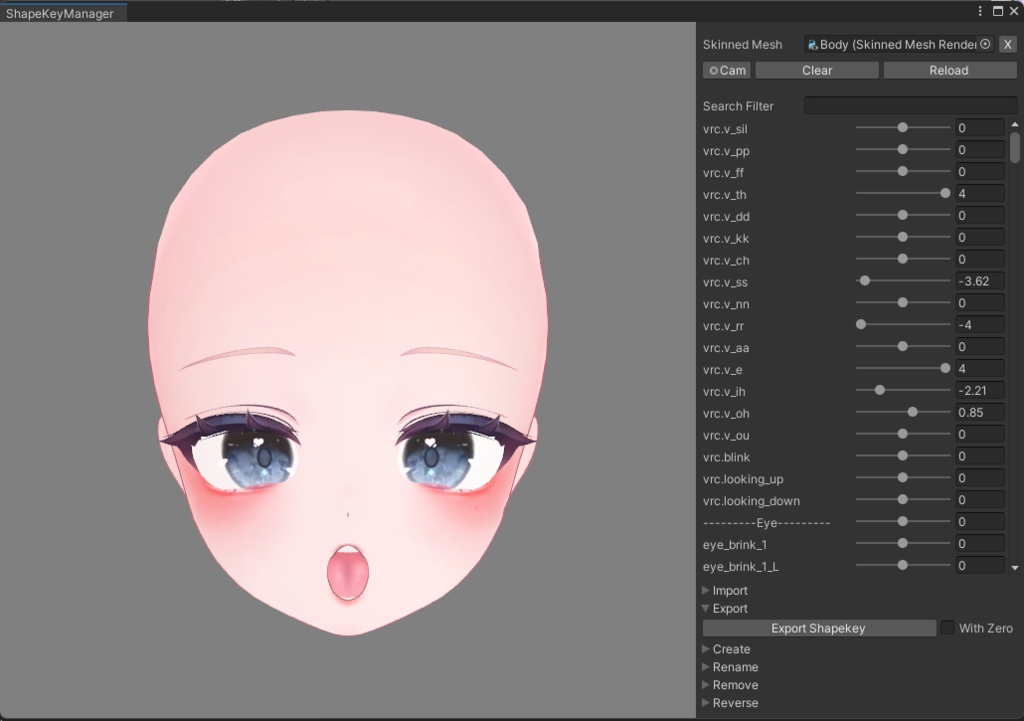Click the Export Shapekey button
The width and height of the screenshot is (1024, 721).
pyautogui.click(x=819, y=628)
